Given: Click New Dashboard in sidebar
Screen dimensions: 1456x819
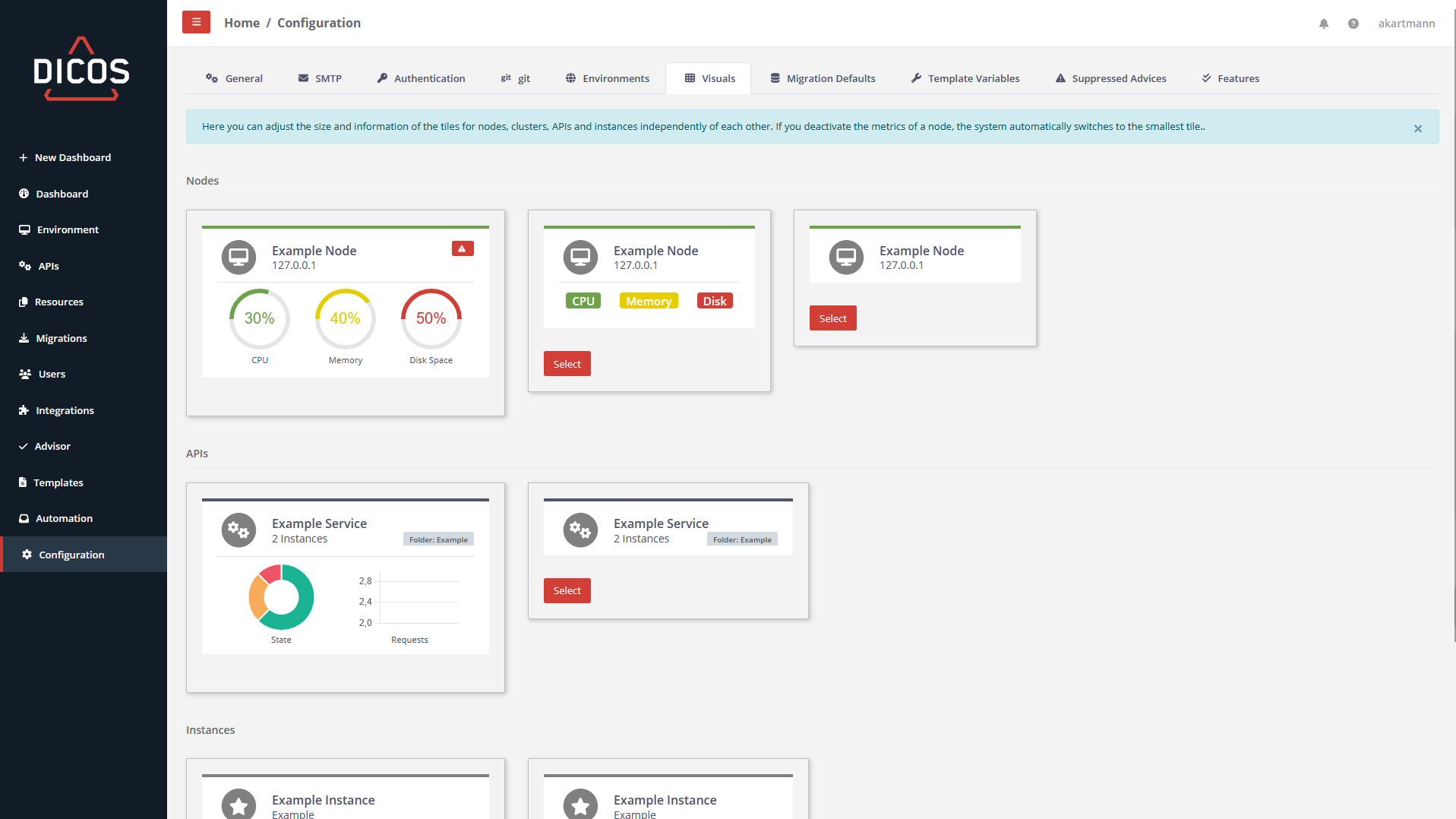Looking at the screenshot, I should pyautogui.click(x=73, y=157).
